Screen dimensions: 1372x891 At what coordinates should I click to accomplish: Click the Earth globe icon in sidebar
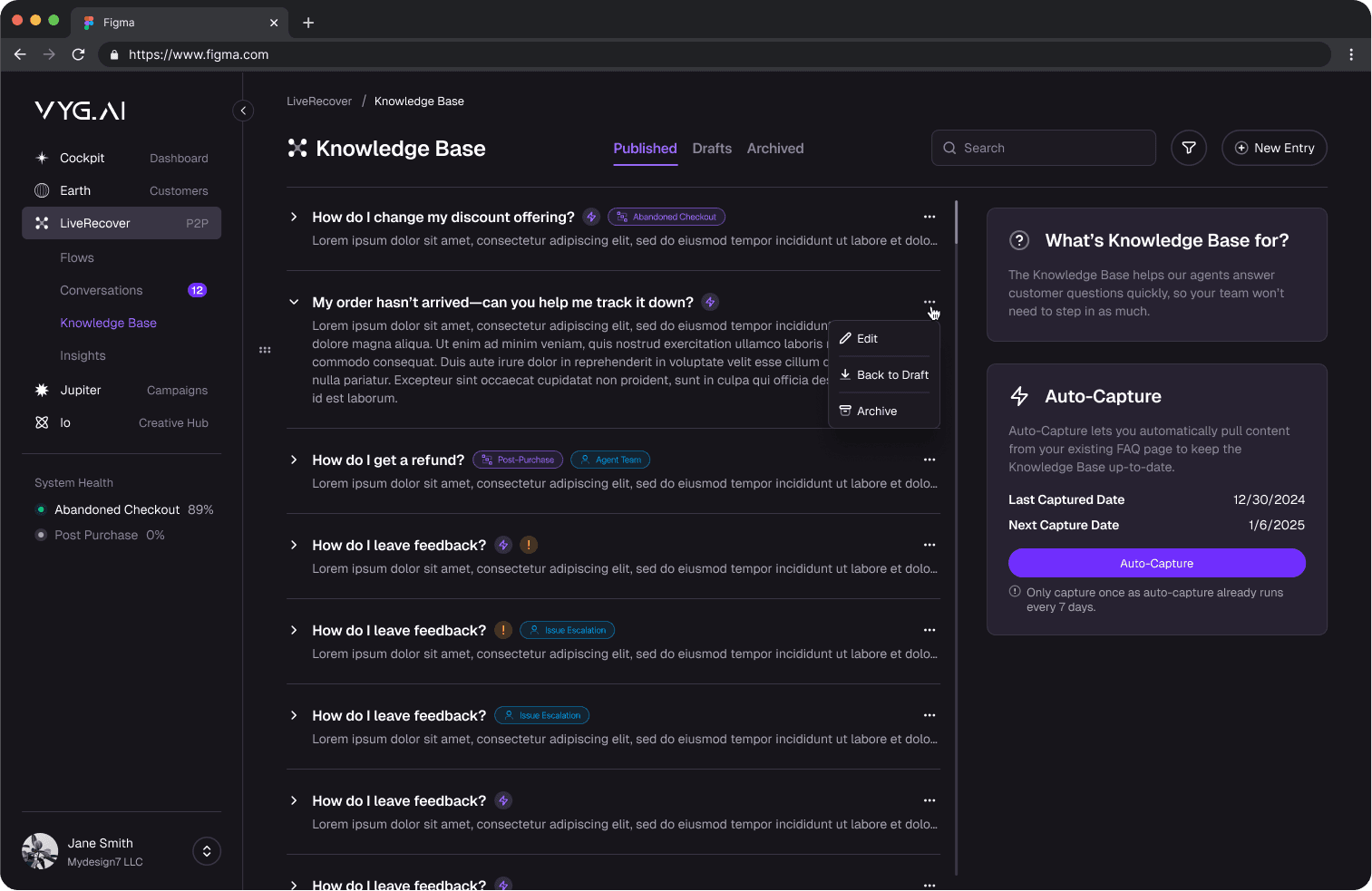[x=42, y=190]
